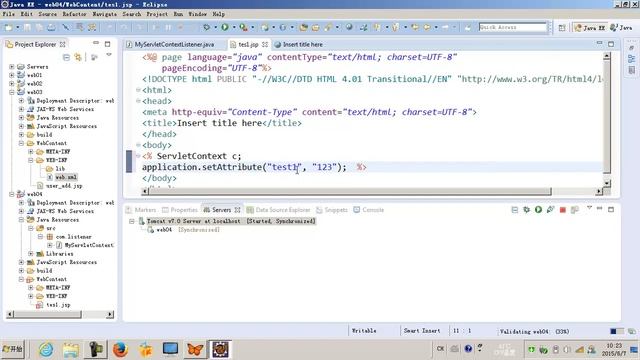640x360 pixels.
Task: Open the Markers view tab
Action: point(141,210)
